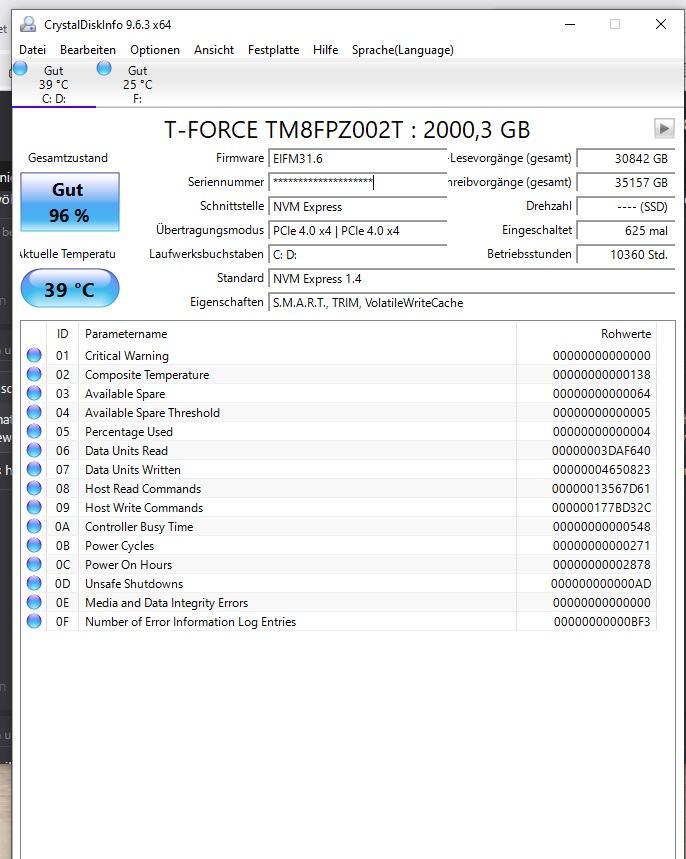Open the Sprache(Language) menu
The width and height of the screenshot is (686, 859).
pyautogui.click(x=403, y=50)
